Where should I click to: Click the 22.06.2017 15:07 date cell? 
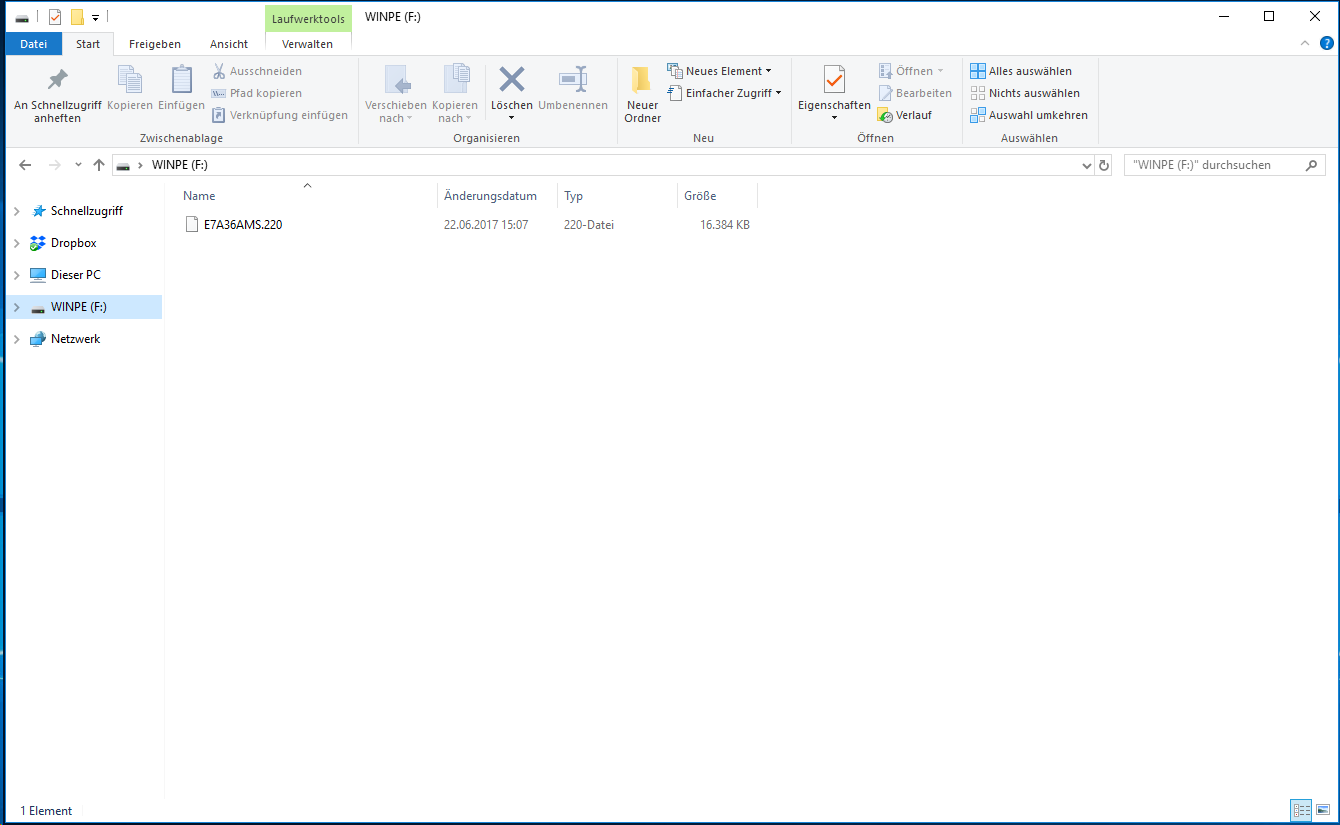pyautogui.click(x=486, y=225)
